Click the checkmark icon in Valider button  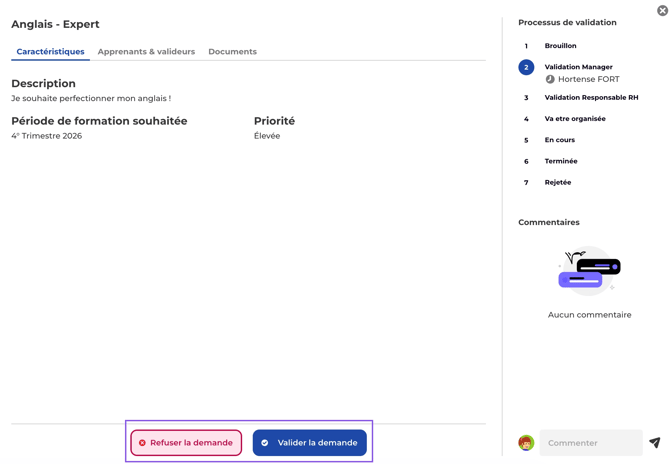tap(264, 443)
